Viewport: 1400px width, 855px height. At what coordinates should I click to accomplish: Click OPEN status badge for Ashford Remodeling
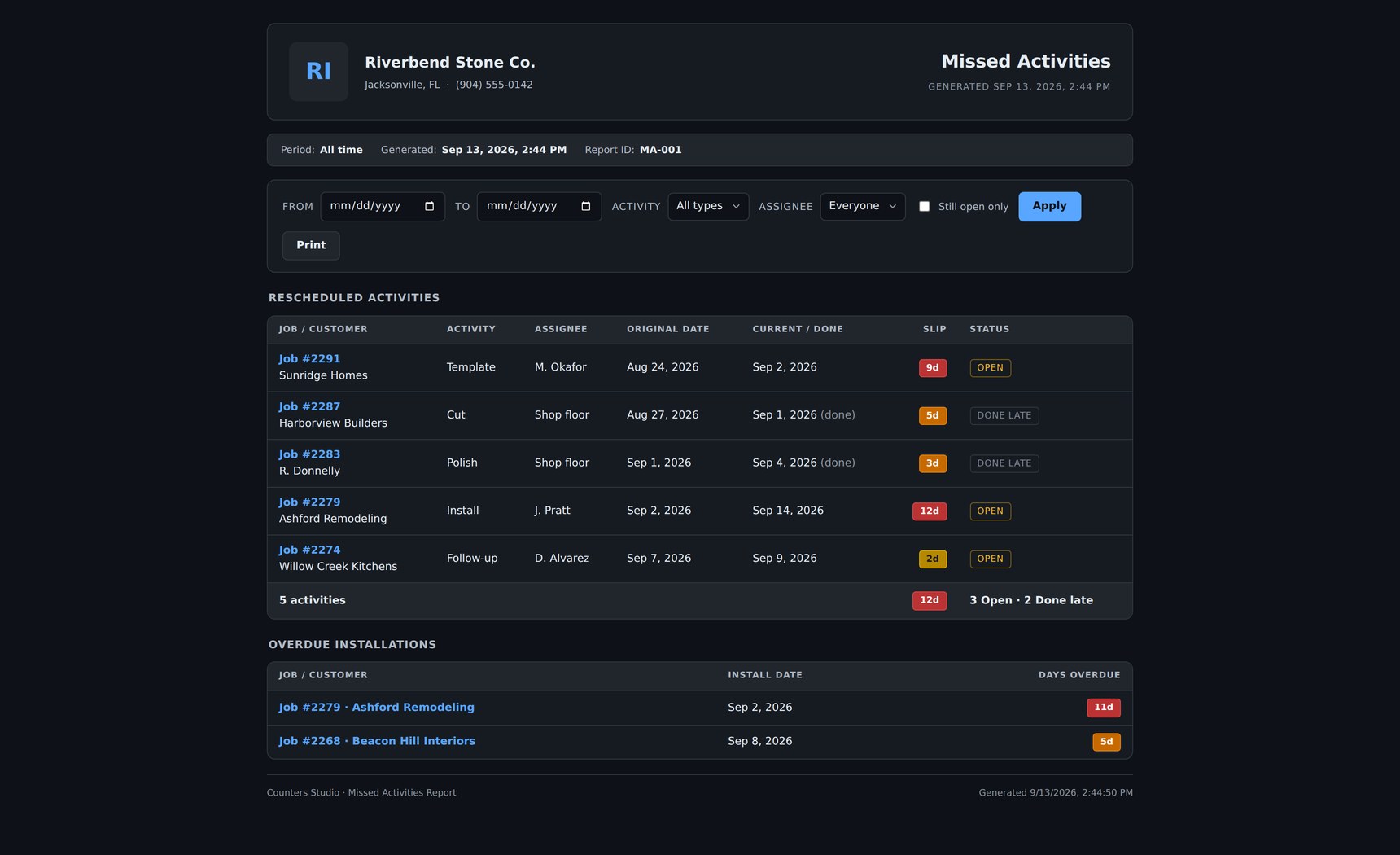click(x=990, y=511)
